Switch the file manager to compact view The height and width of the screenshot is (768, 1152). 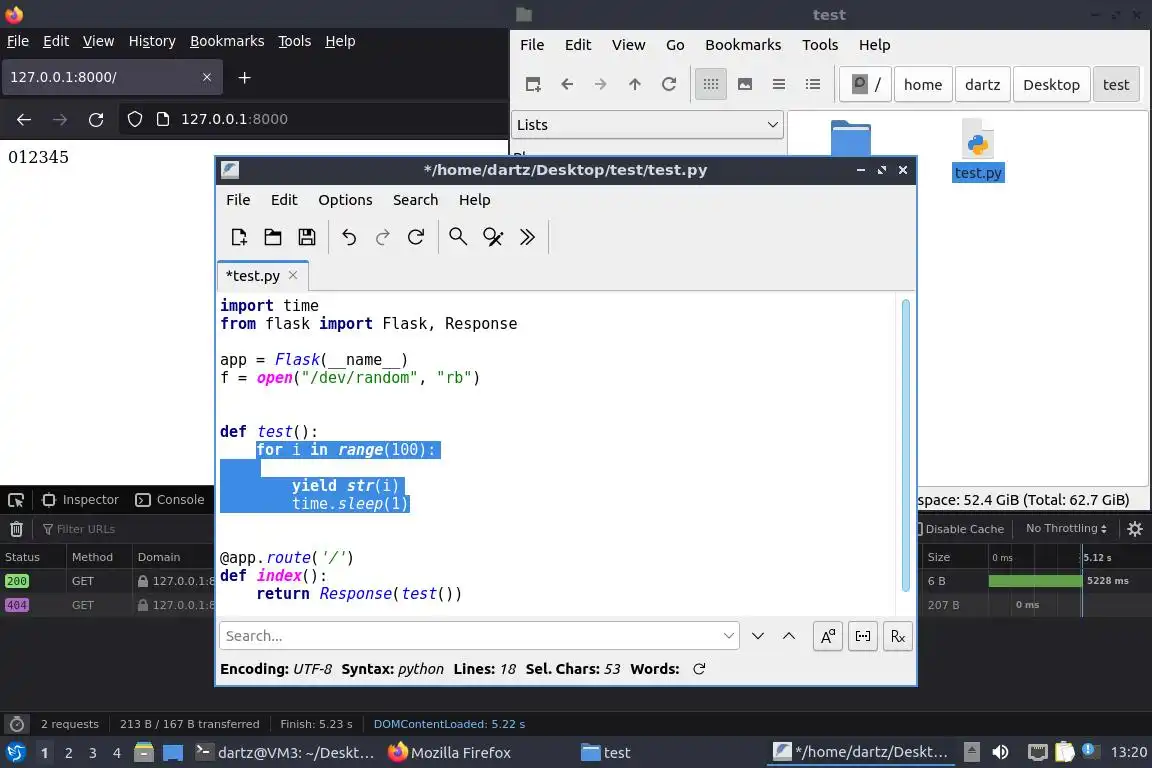coord(779,84)
